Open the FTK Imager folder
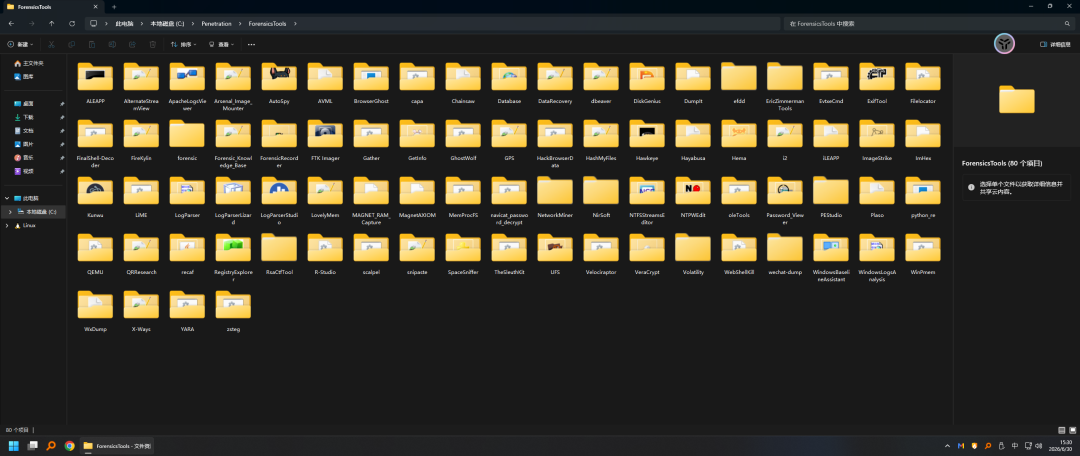Viewport: 1080px width, 456px height. (x=325, y=140)
